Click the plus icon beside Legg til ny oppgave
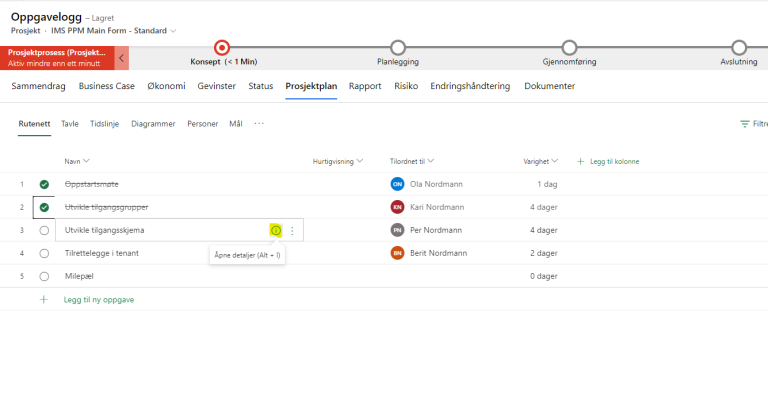 click(x=44, y=299)
